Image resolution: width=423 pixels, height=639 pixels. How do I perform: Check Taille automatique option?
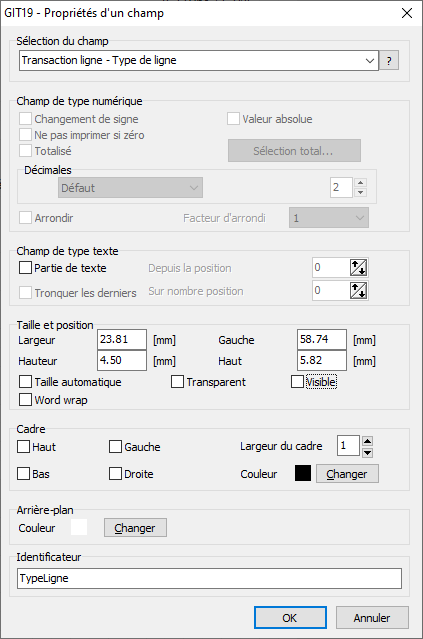25,382
